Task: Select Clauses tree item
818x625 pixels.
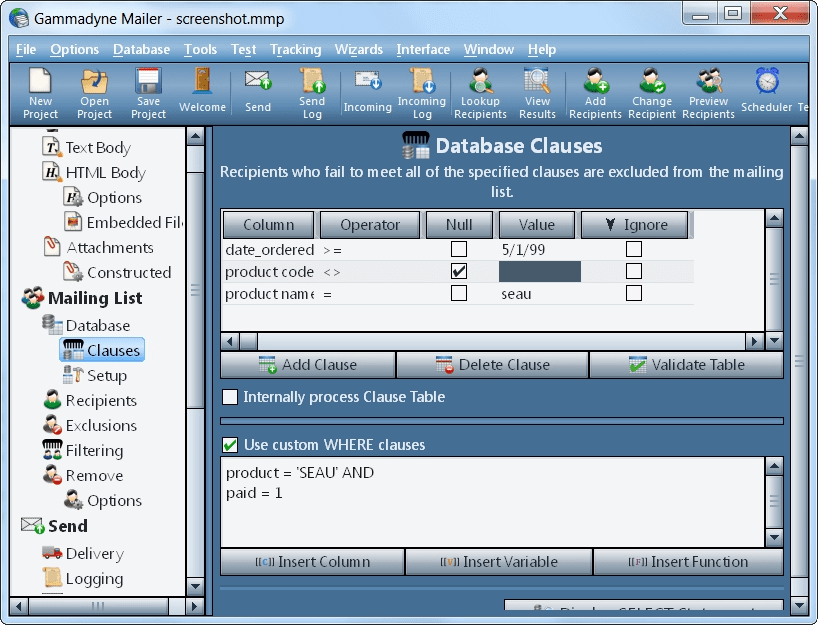Action: point(102,350)
